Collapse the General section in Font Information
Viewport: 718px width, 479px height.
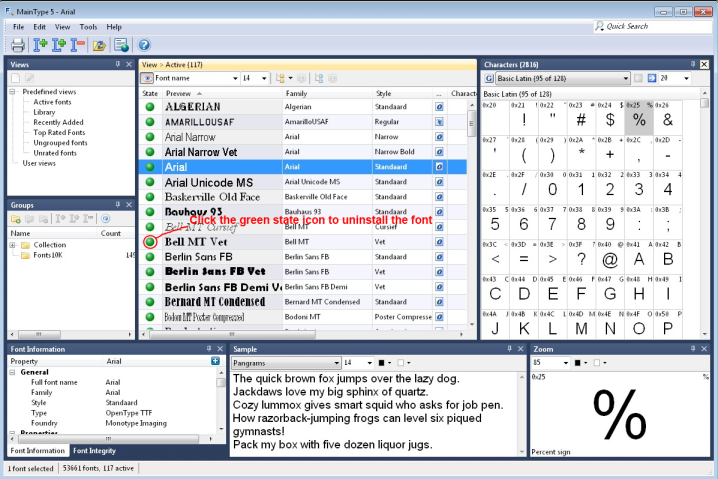click(12, 372)
